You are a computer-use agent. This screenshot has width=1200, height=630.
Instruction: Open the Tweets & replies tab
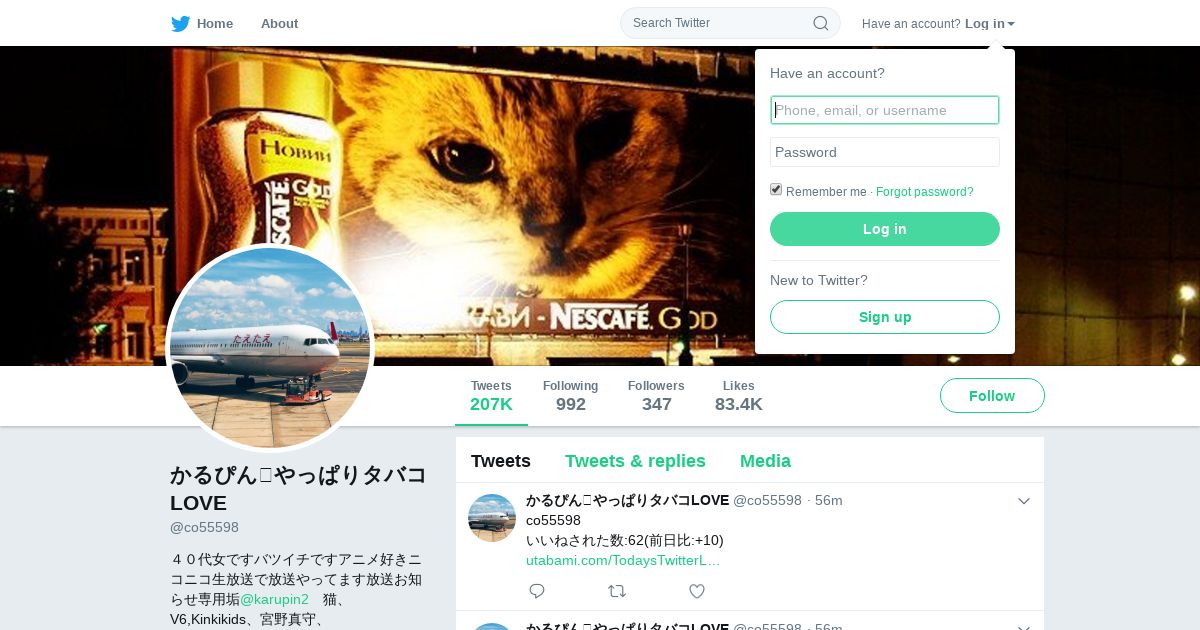(635, 461)
